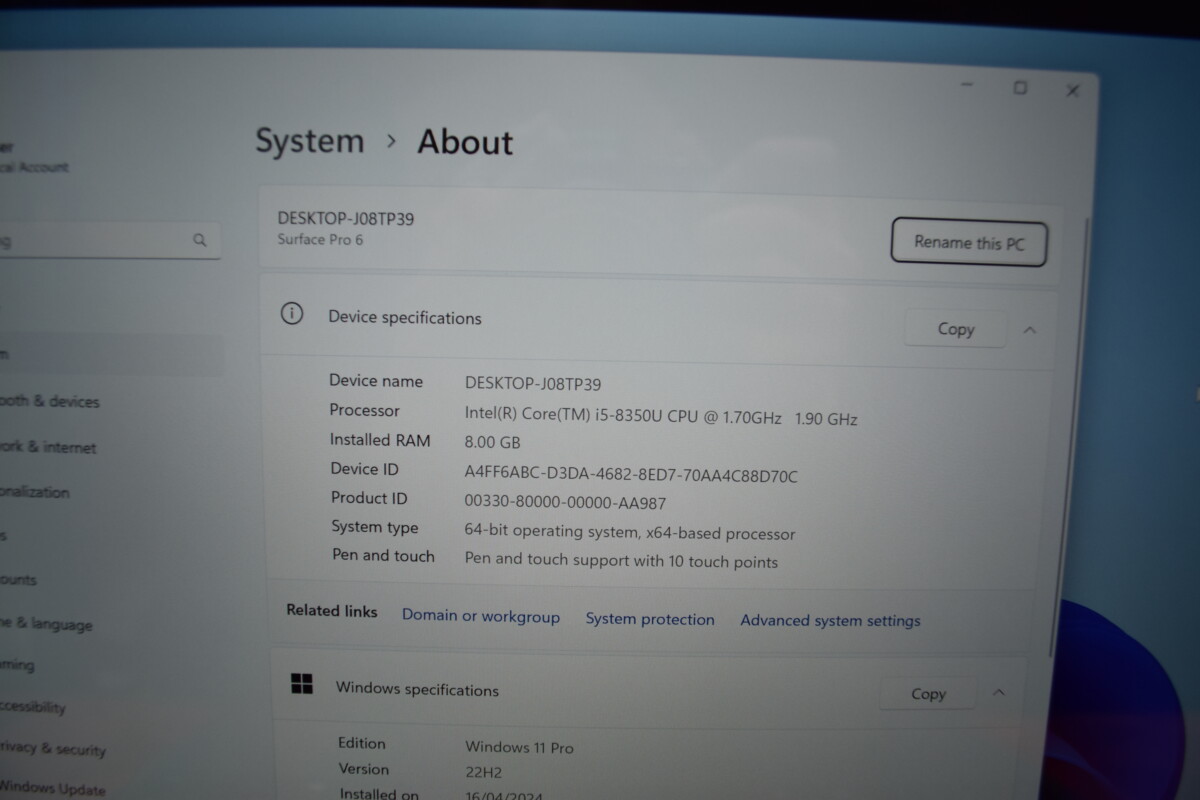1200x800 pixels.
Task: Focus the settings search box
Action: [108, 241]
